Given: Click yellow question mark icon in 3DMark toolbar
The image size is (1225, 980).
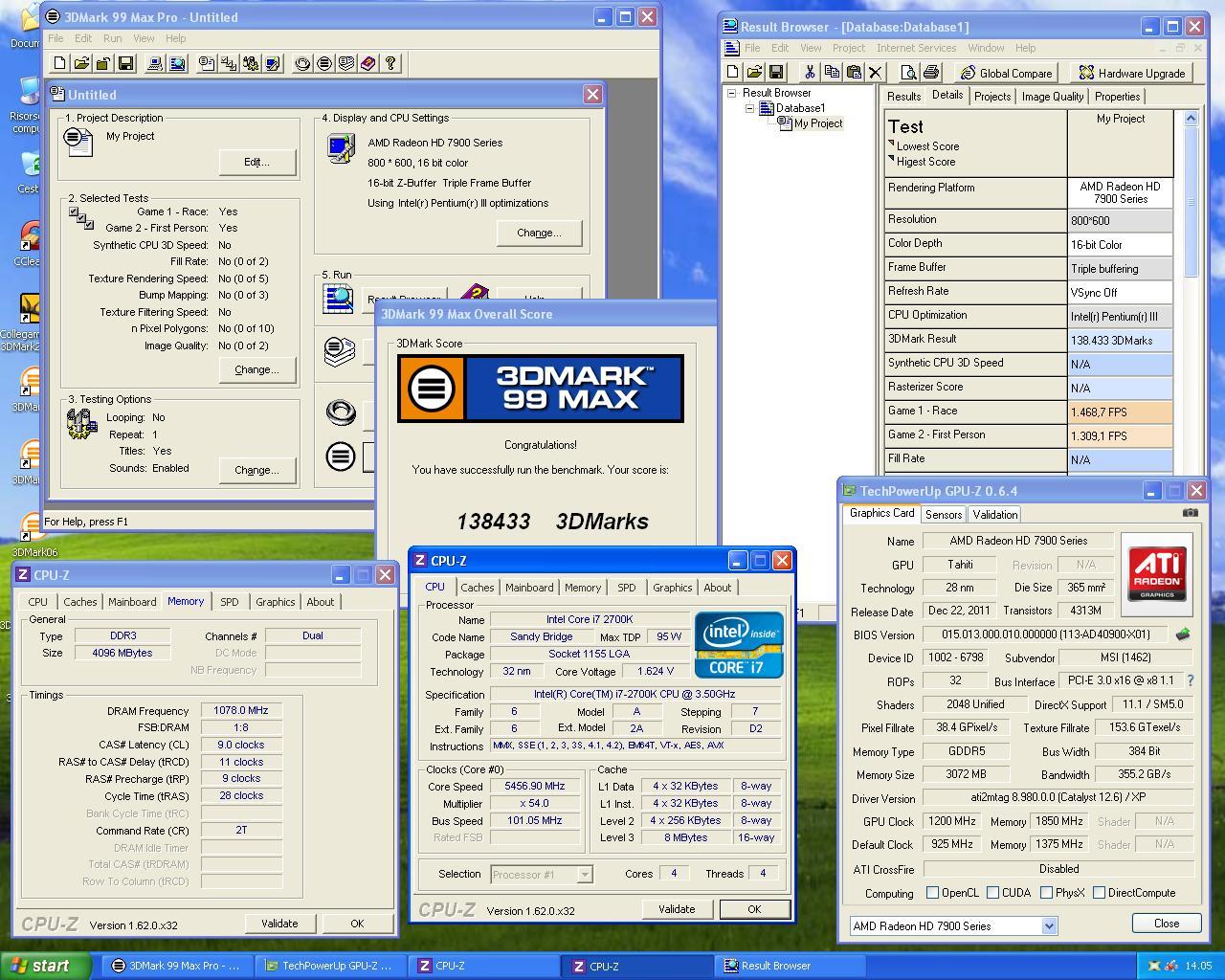Looking at the screenshot, I should coord(390,63).
